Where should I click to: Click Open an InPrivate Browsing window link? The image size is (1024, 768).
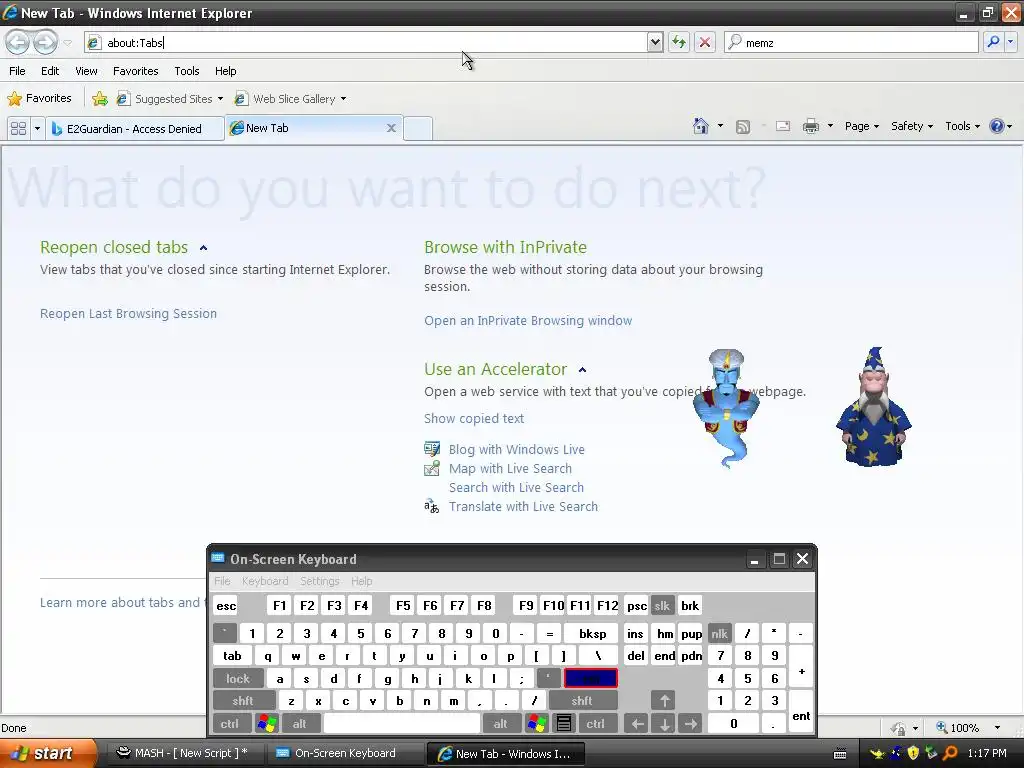point(528,321)
